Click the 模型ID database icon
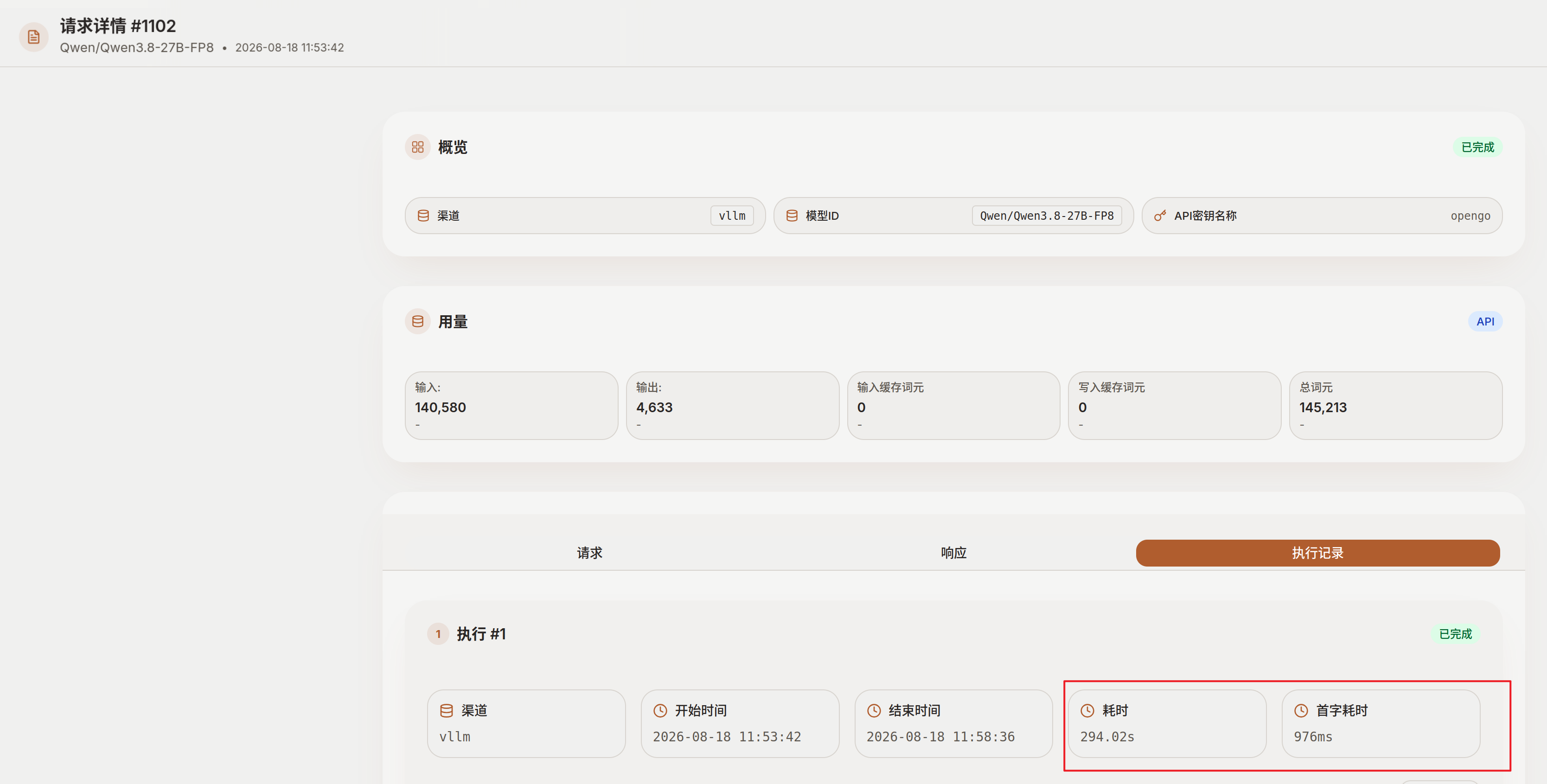 792,216
